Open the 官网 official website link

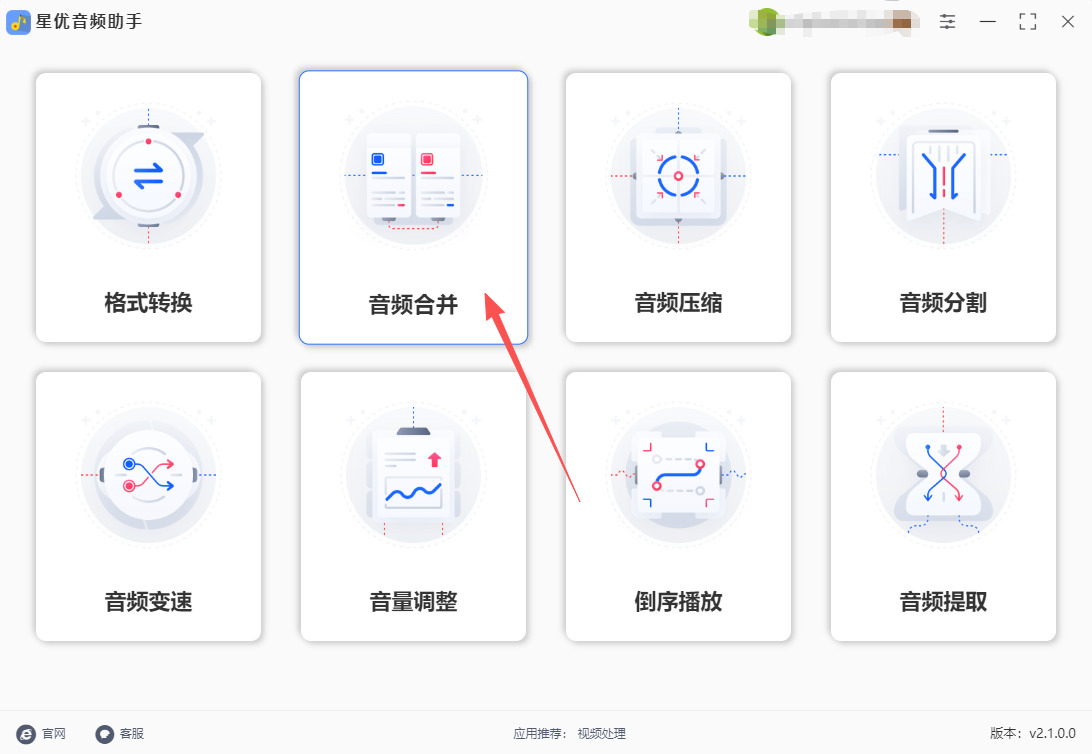41,734
